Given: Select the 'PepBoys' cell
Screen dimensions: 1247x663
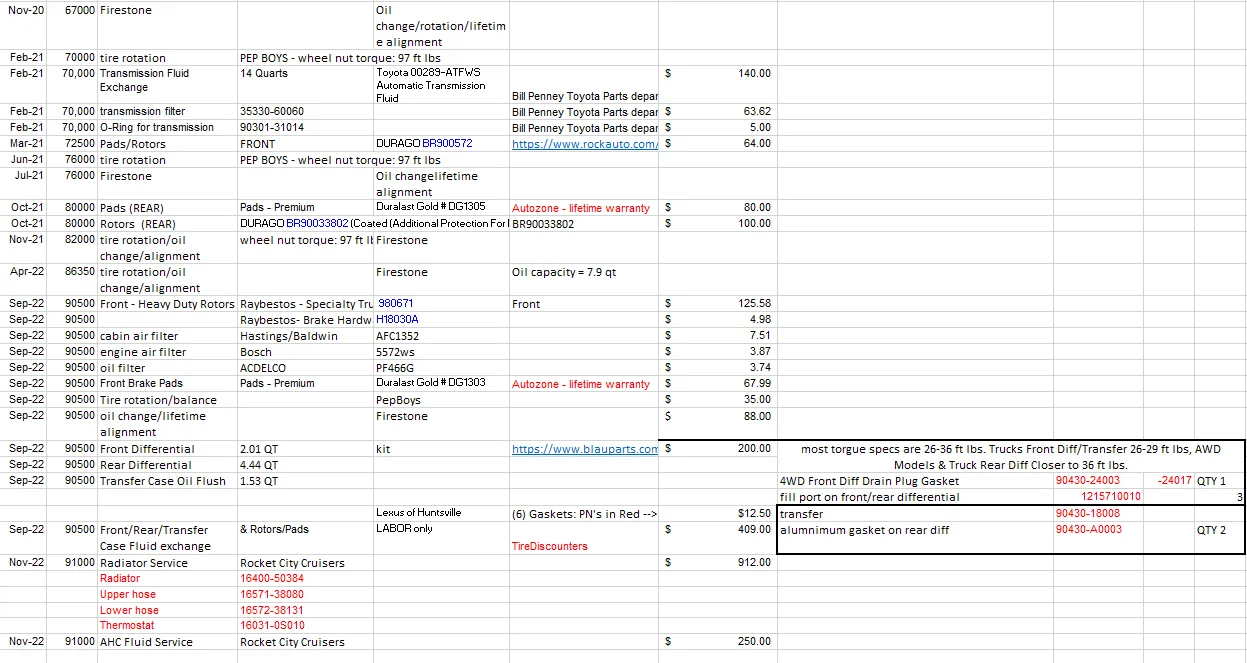Looking at the screenshot, I should click(x=441, y=399).
